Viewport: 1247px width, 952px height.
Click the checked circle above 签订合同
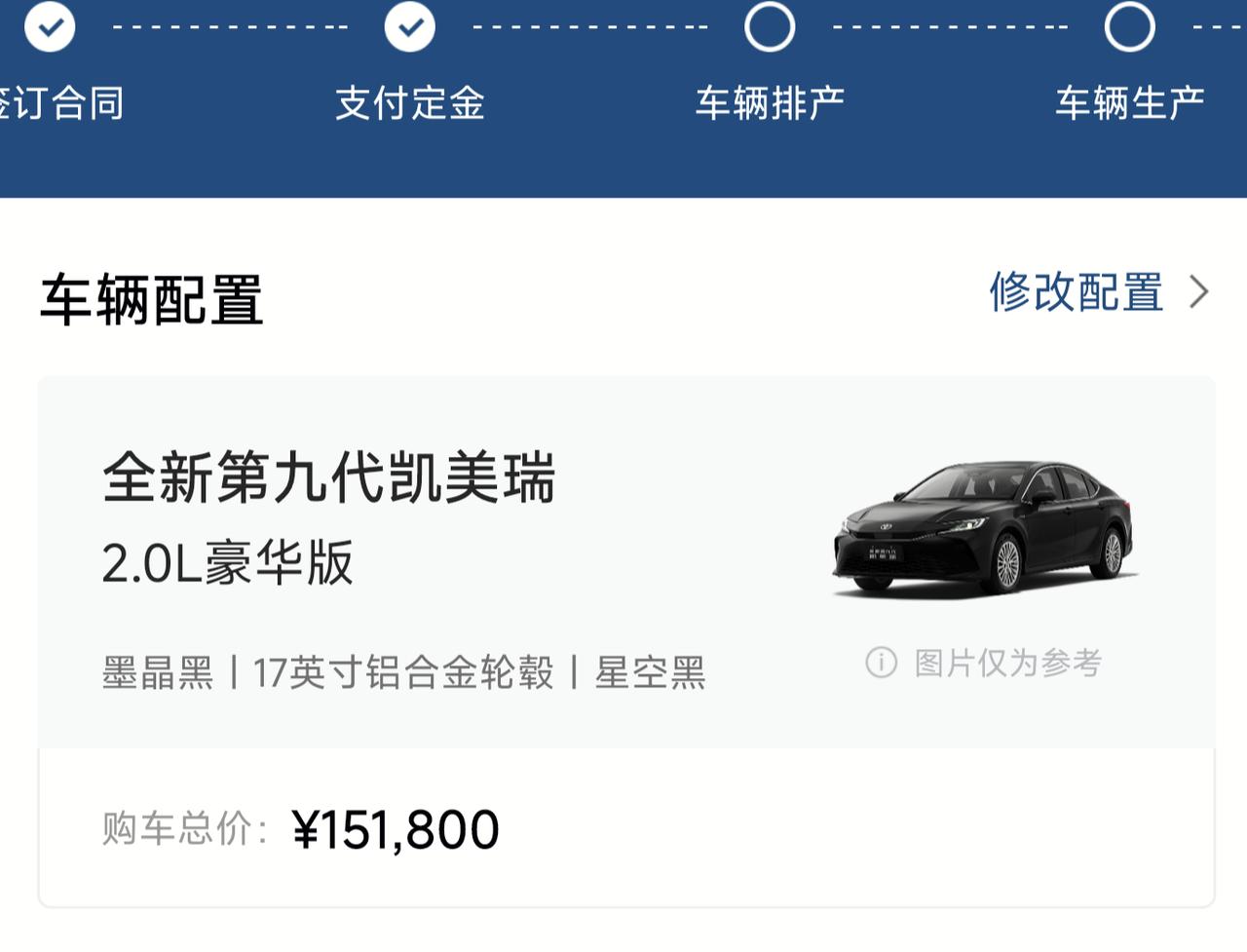[x=50, y=27]
